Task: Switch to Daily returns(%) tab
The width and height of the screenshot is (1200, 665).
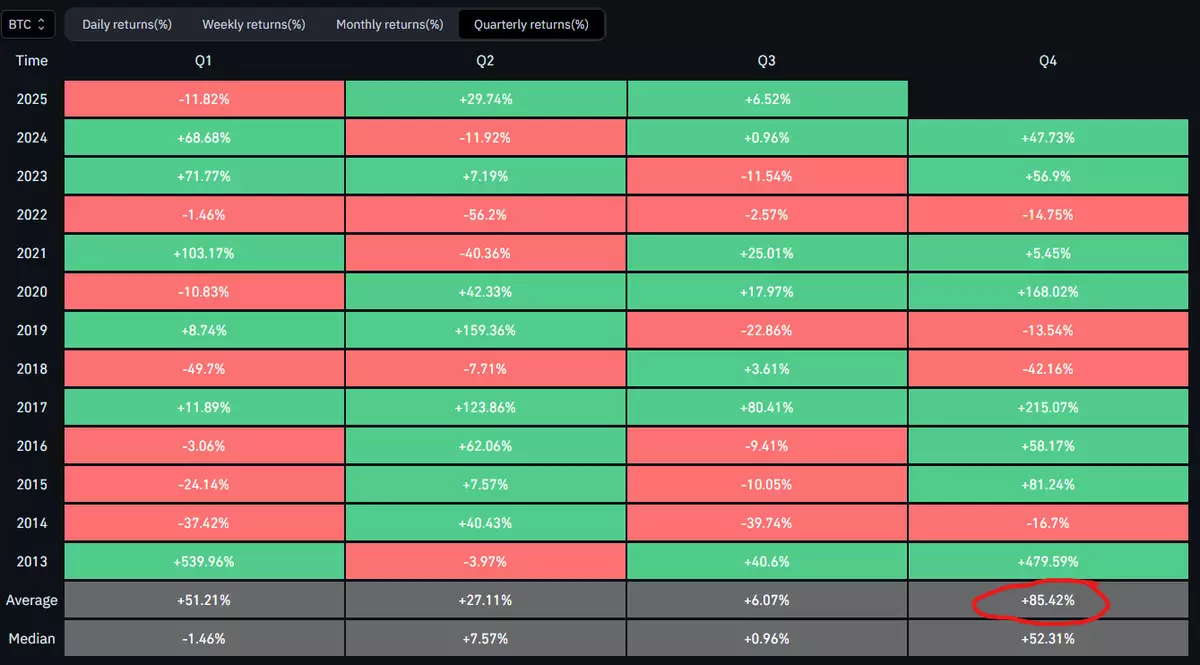Action: point(125,24)
